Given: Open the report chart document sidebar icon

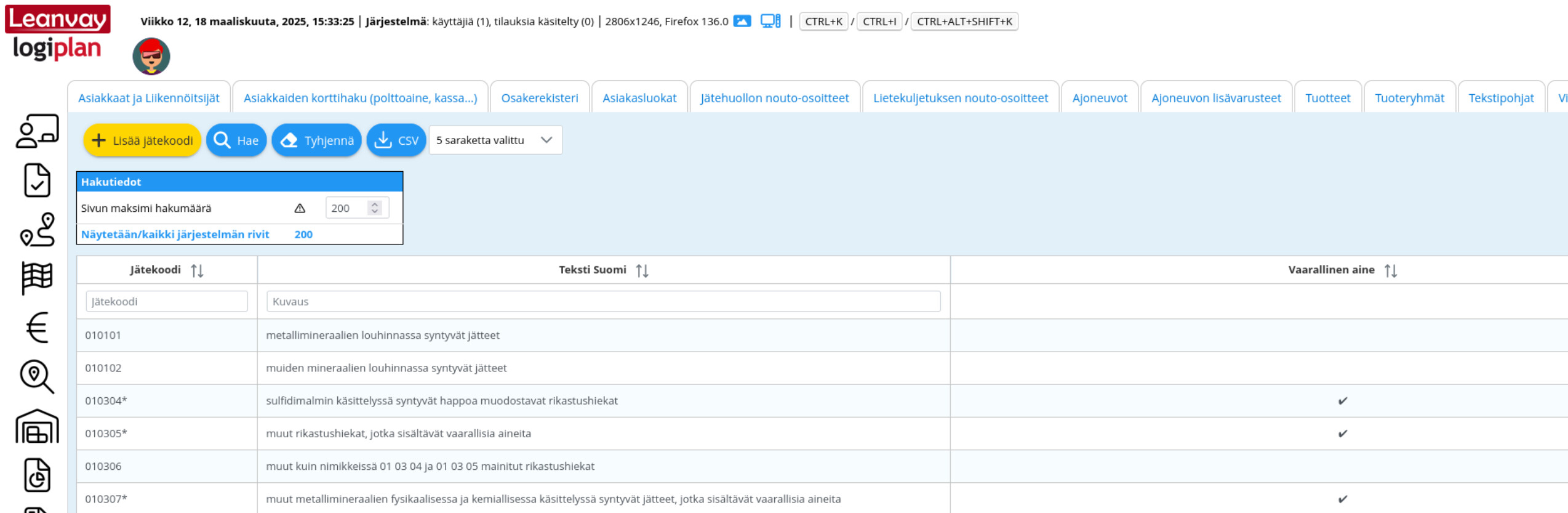Looking at the screenshot, I should (x=37, y=475).
